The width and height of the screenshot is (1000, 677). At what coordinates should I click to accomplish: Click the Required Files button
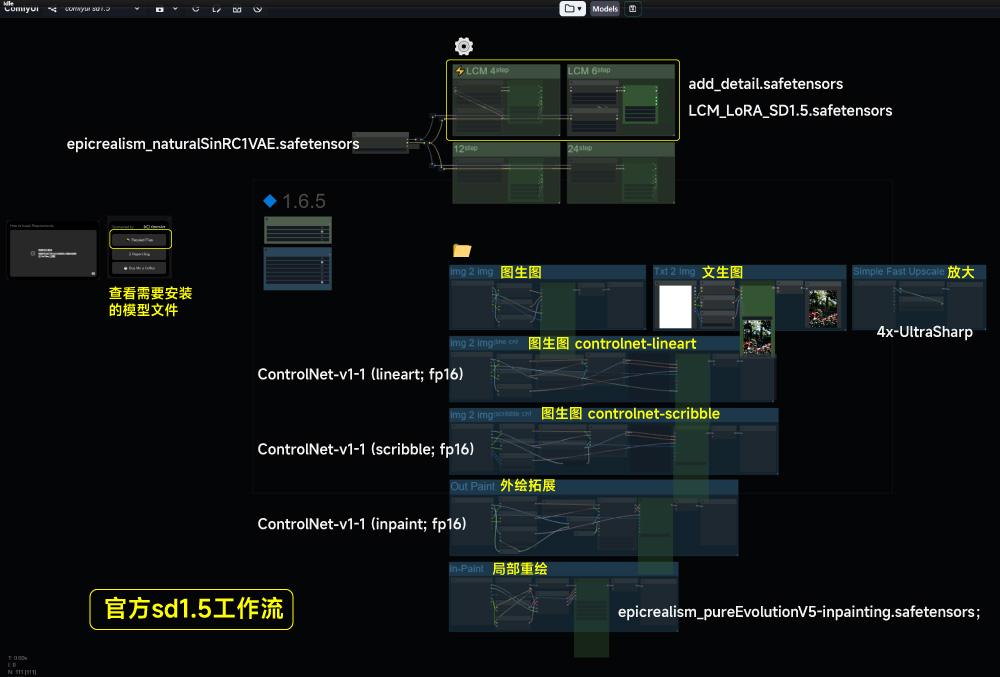point(140,240)
